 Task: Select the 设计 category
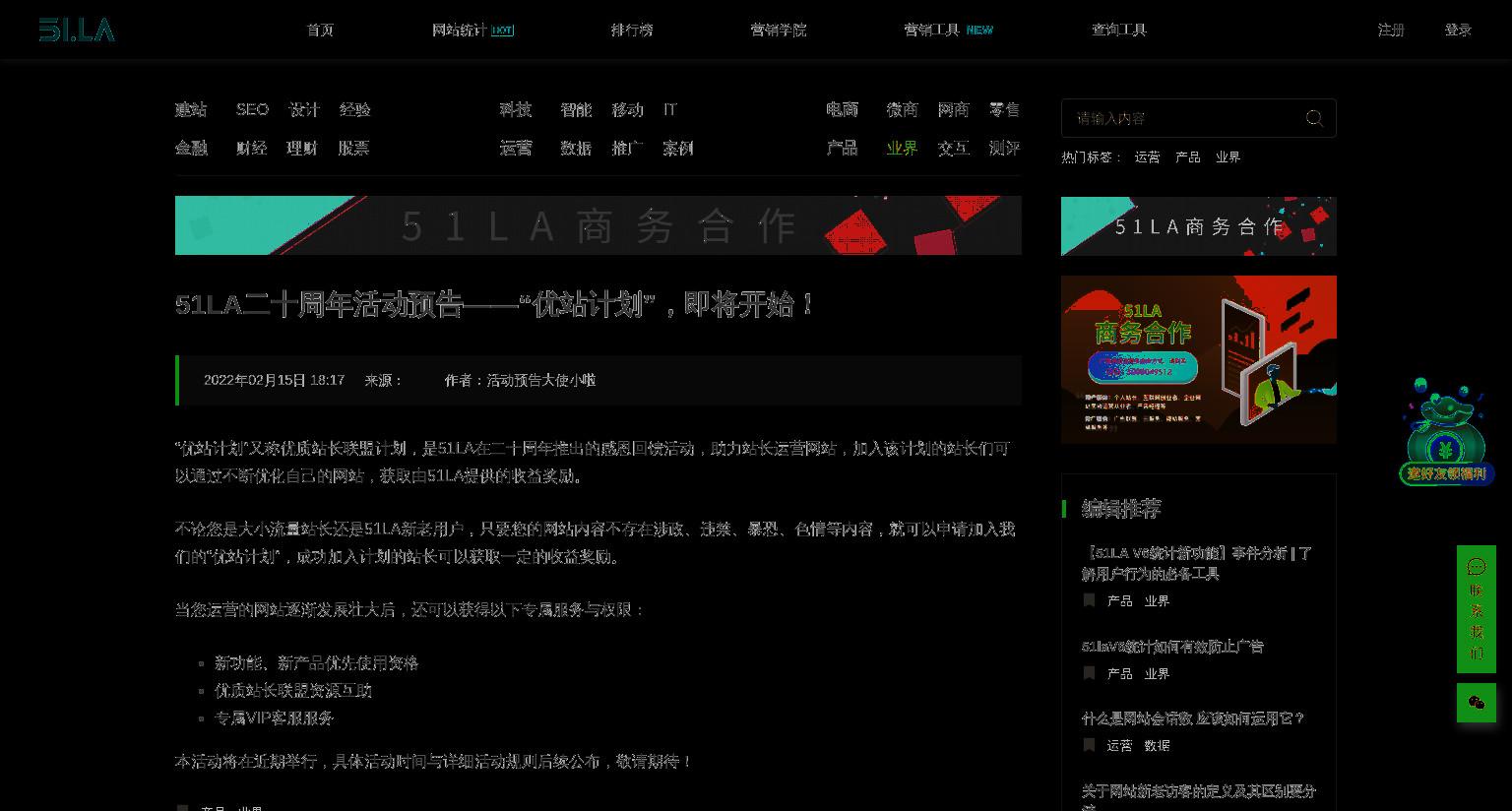[304, 109]
